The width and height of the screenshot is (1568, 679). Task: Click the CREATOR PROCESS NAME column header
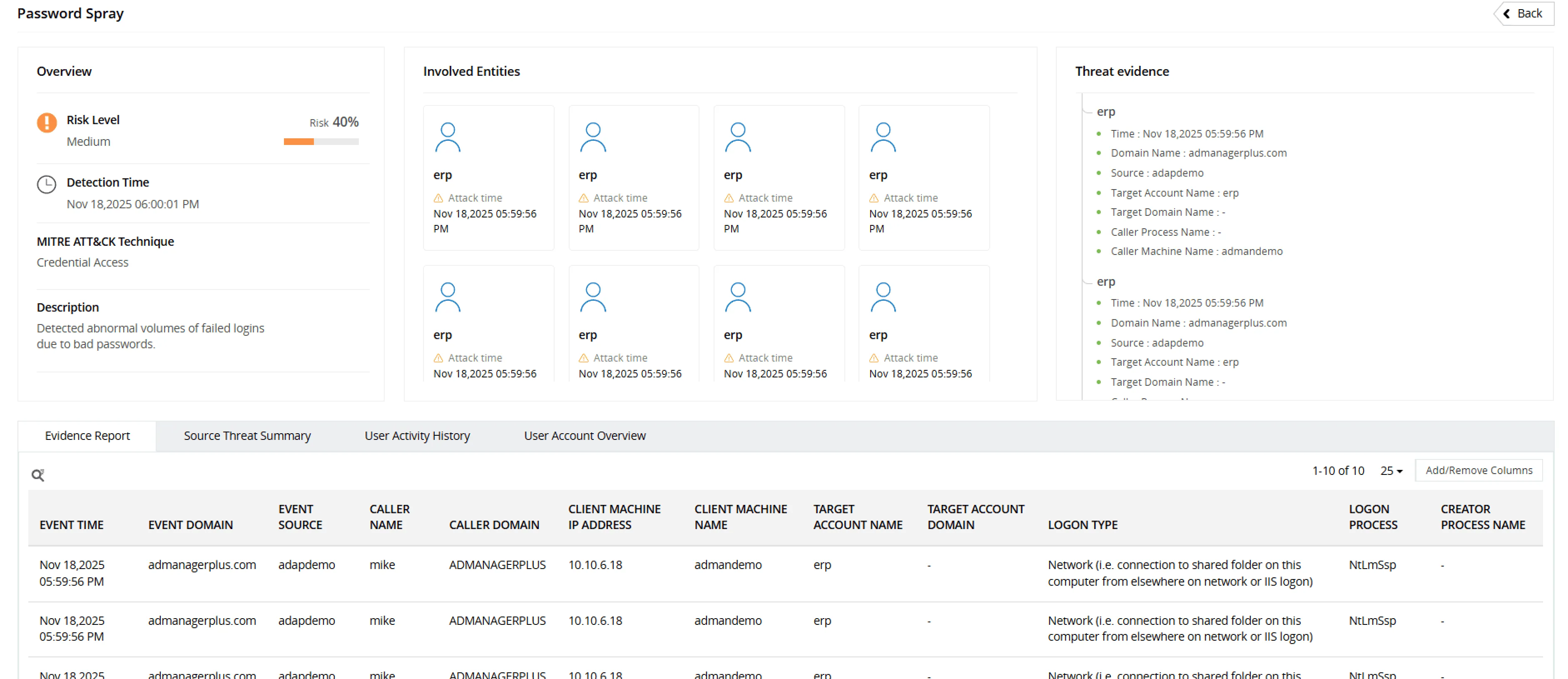pos(1483,517)
